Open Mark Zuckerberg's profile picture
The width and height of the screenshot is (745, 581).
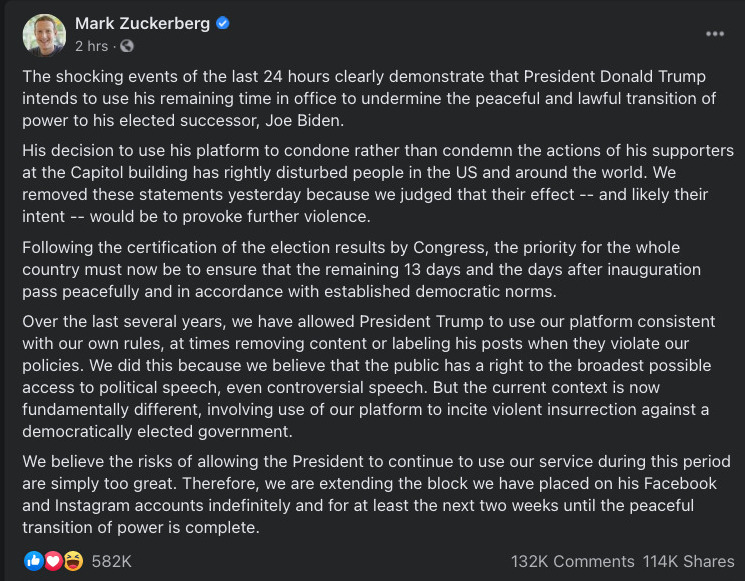44,35
